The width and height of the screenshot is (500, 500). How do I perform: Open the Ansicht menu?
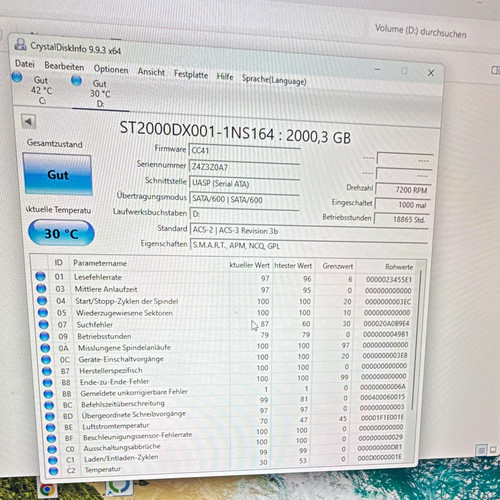coord(151,72)
